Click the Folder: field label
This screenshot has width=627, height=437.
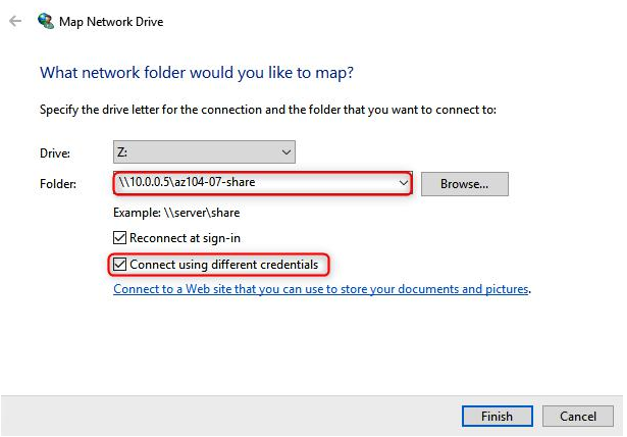58,184
